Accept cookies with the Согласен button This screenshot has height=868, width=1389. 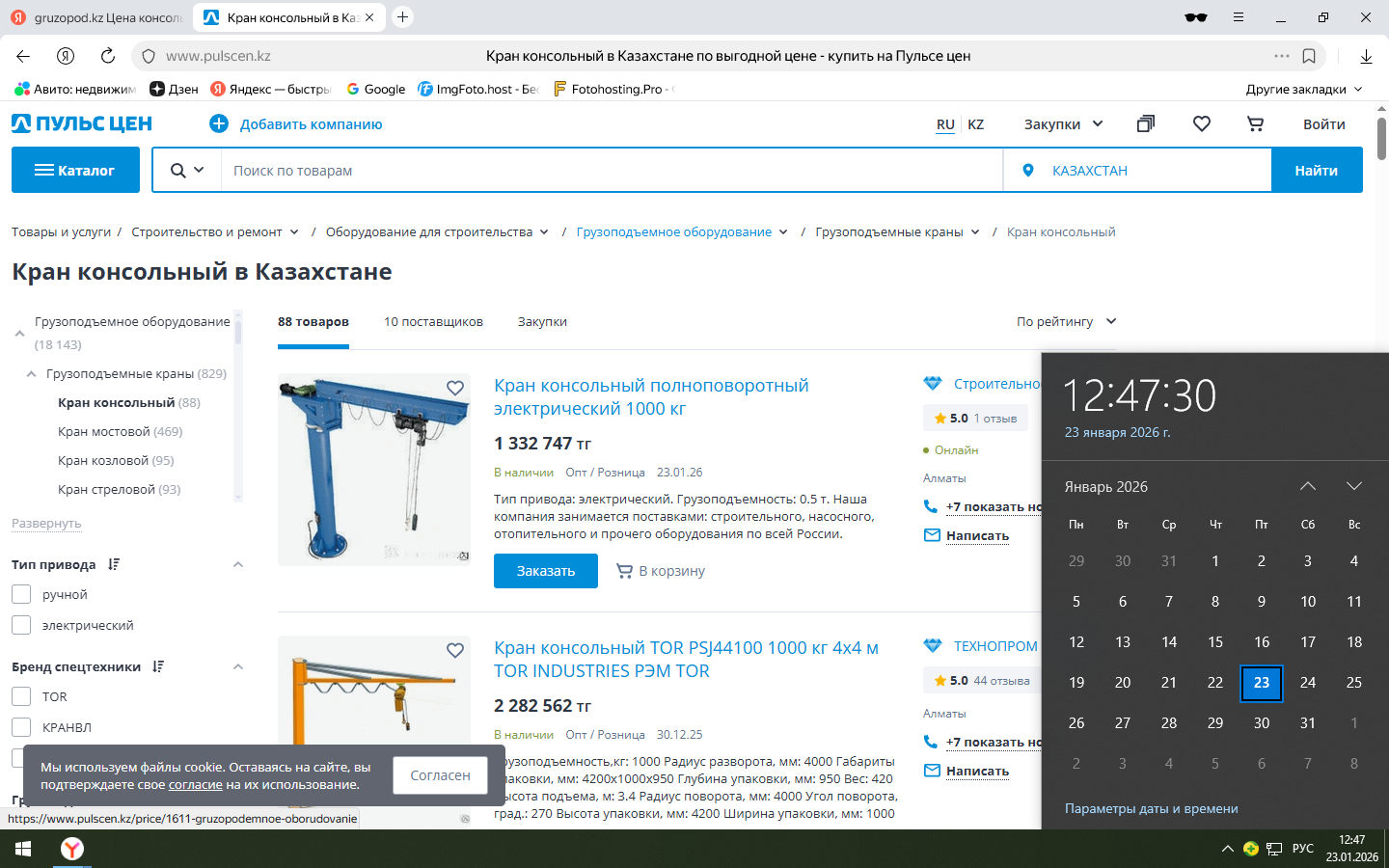click(x=440, y=775)
